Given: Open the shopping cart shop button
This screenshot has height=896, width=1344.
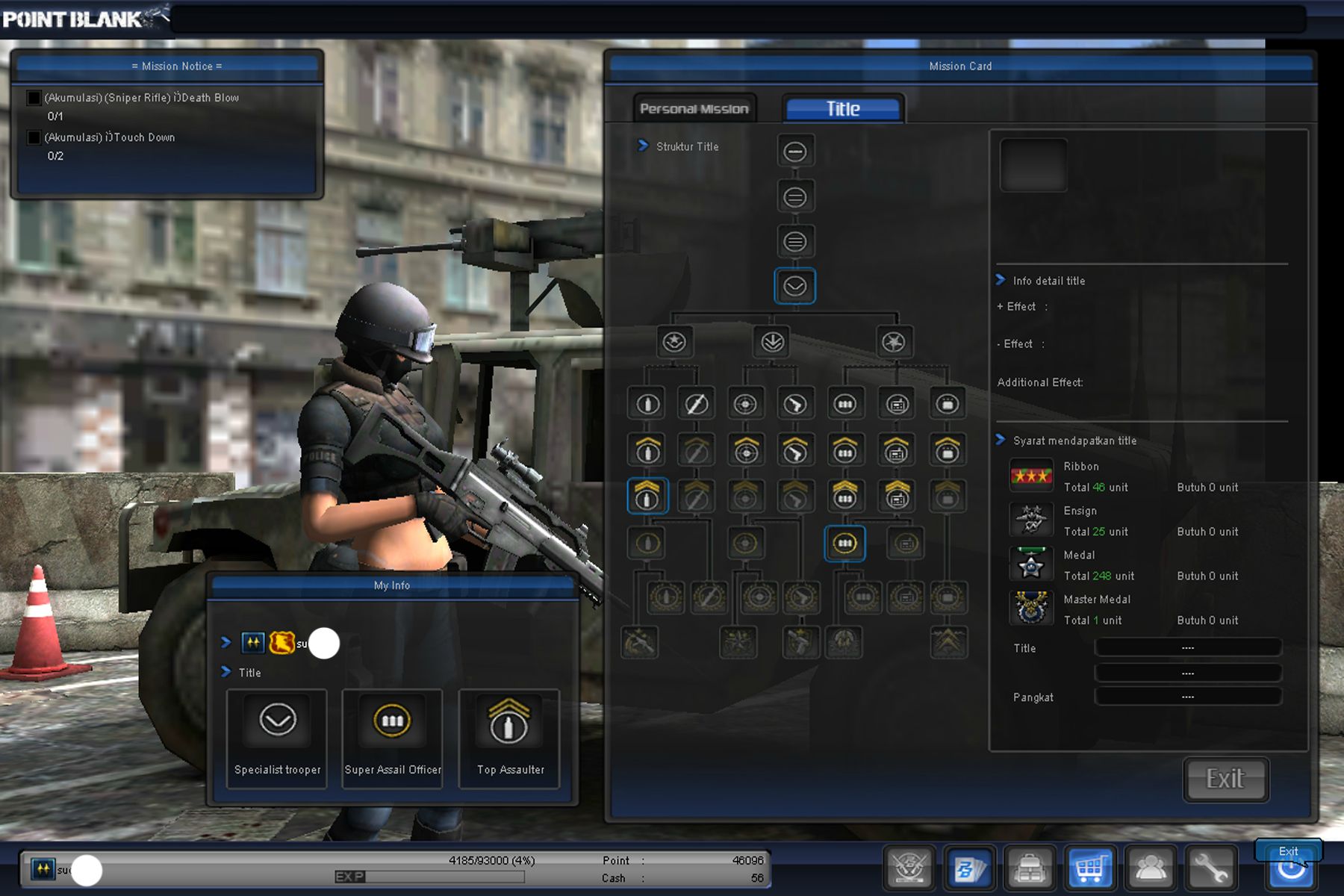Looking at the screenshot, I should [x=1089, y=868].
